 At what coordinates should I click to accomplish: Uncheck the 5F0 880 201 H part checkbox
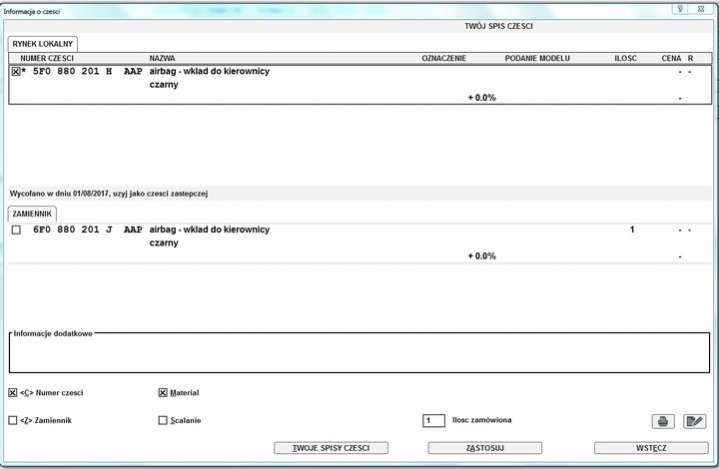pos(16,72)
